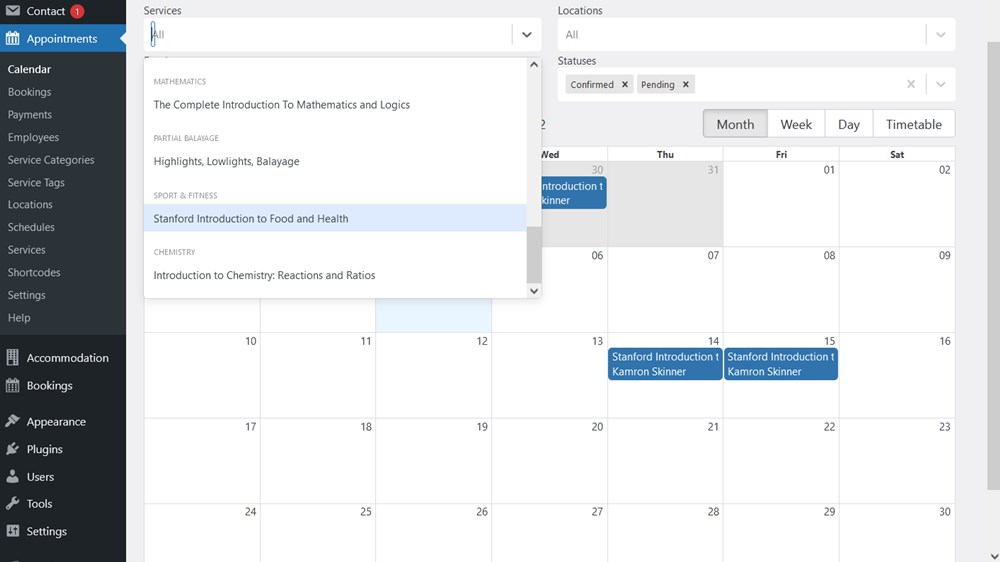The width and height of the screenshot is (1000, 562).
Task: Expand the Statuses dropdown arrow
Action: pyautogui.click(x=941, y=84)
